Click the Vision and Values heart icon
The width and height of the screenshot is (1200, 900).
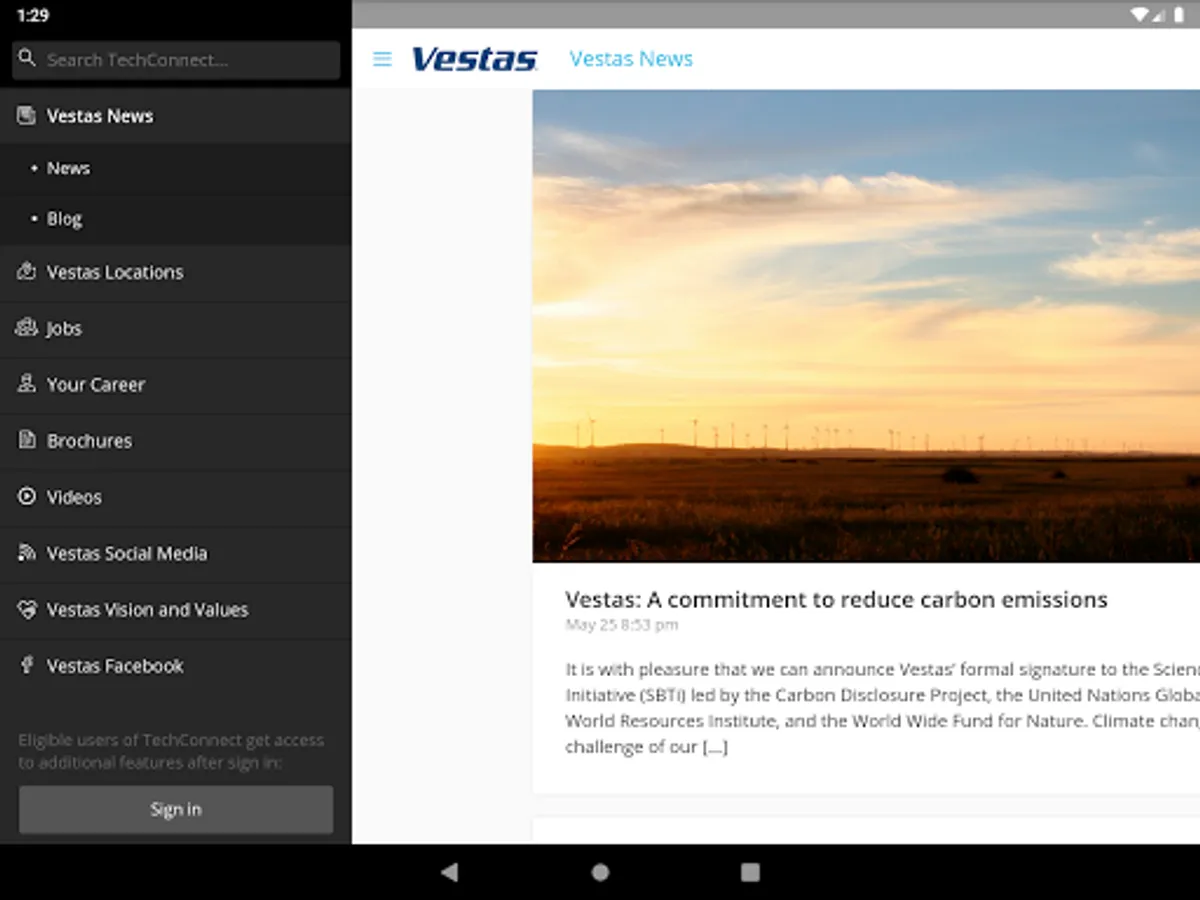pyautogui.click(x=27, y=608)
